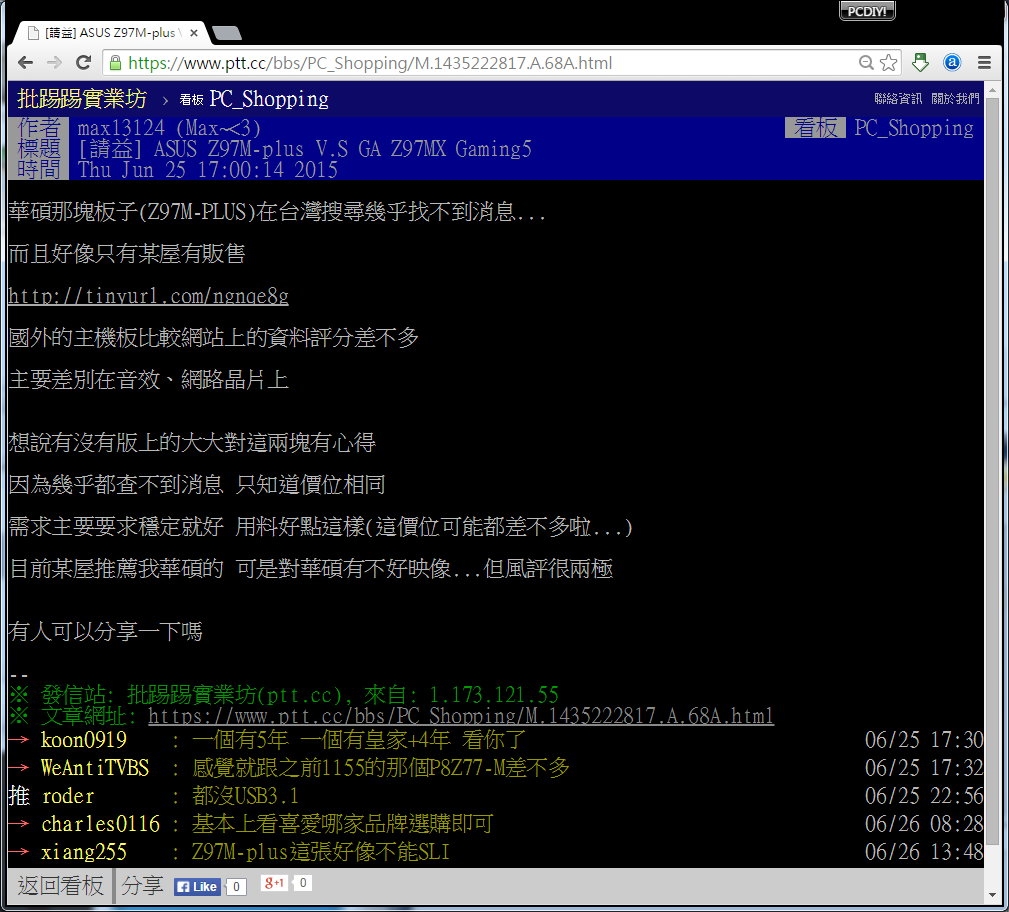Click the zoom magnifier in address bar
The height and width of the screenshot is (912, 1009).
point(866,62)
